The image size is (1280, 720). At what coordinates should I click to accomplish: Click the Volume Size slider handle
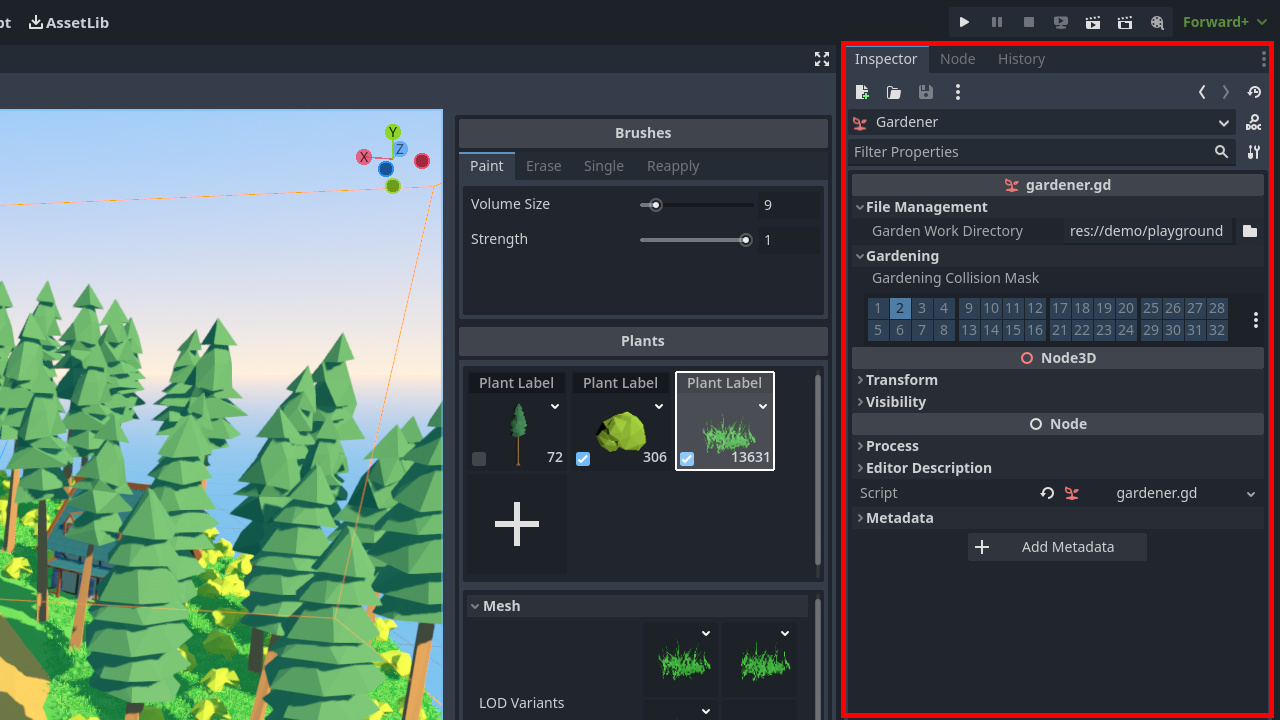pos(654,204)
